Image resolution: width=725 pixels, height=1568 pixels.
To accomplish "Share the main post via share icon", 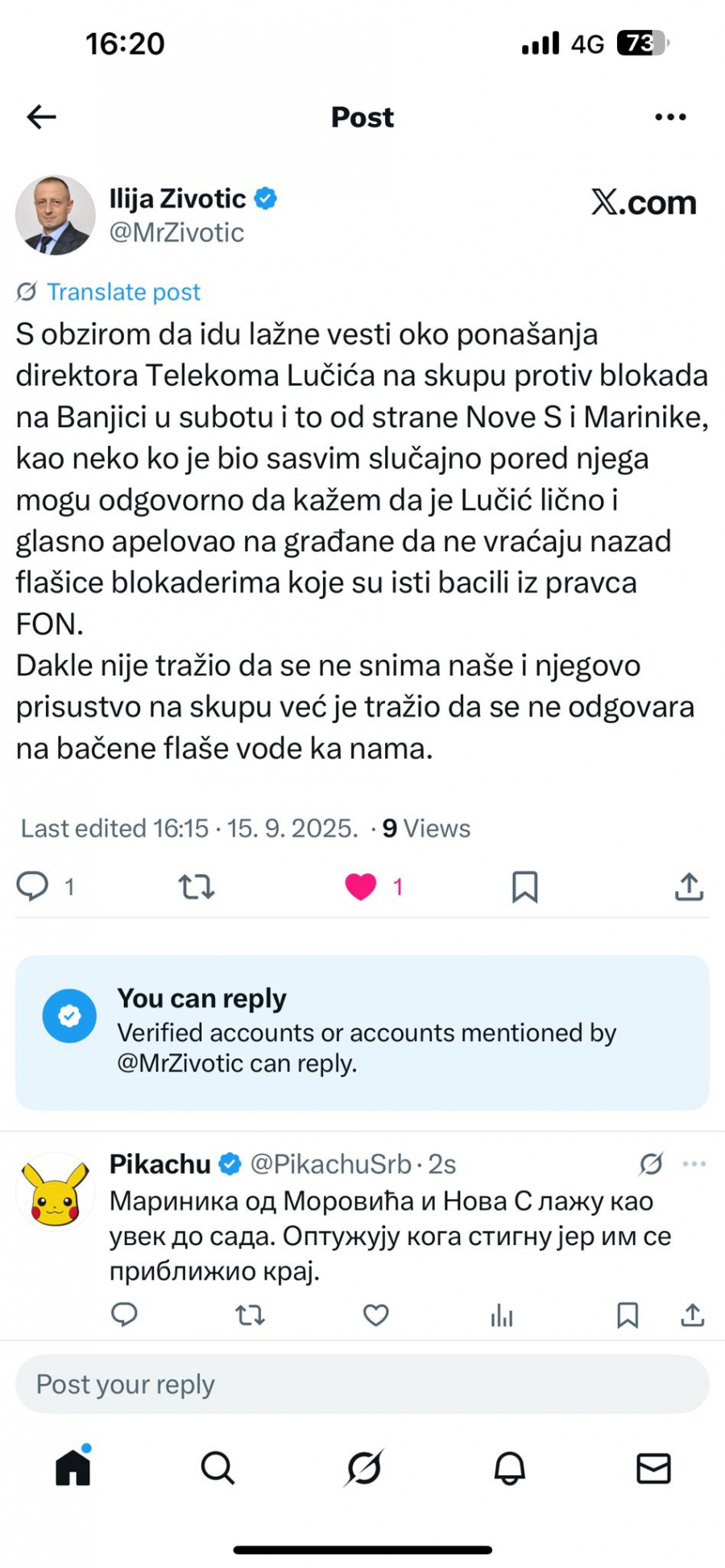I will [689, 887].
